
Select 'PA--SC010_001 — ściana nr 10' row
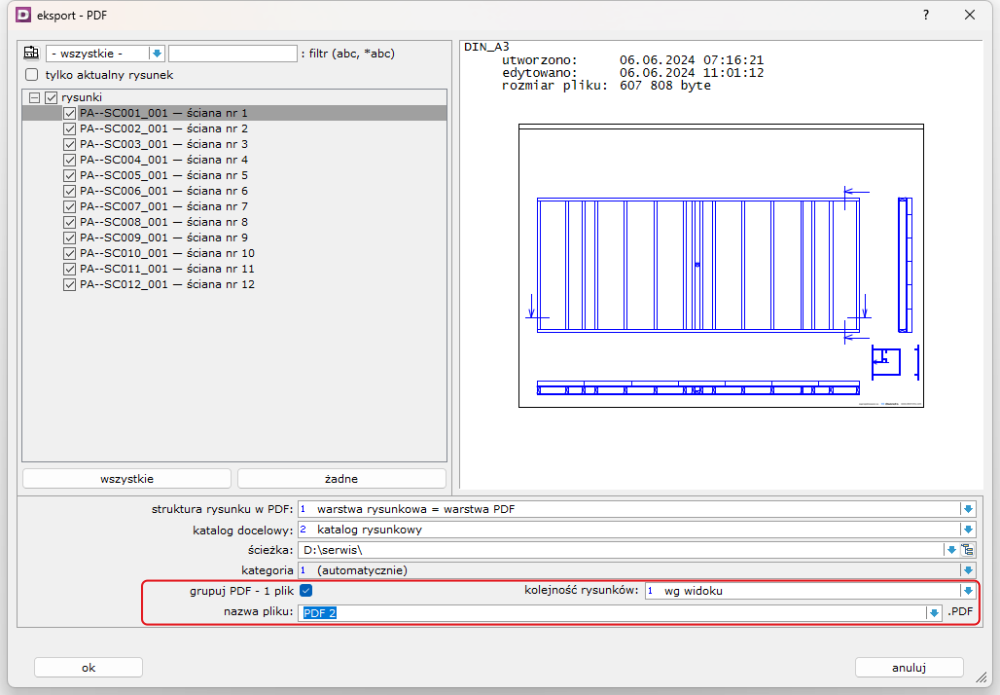pyautogui.click(x=235, y=253)
